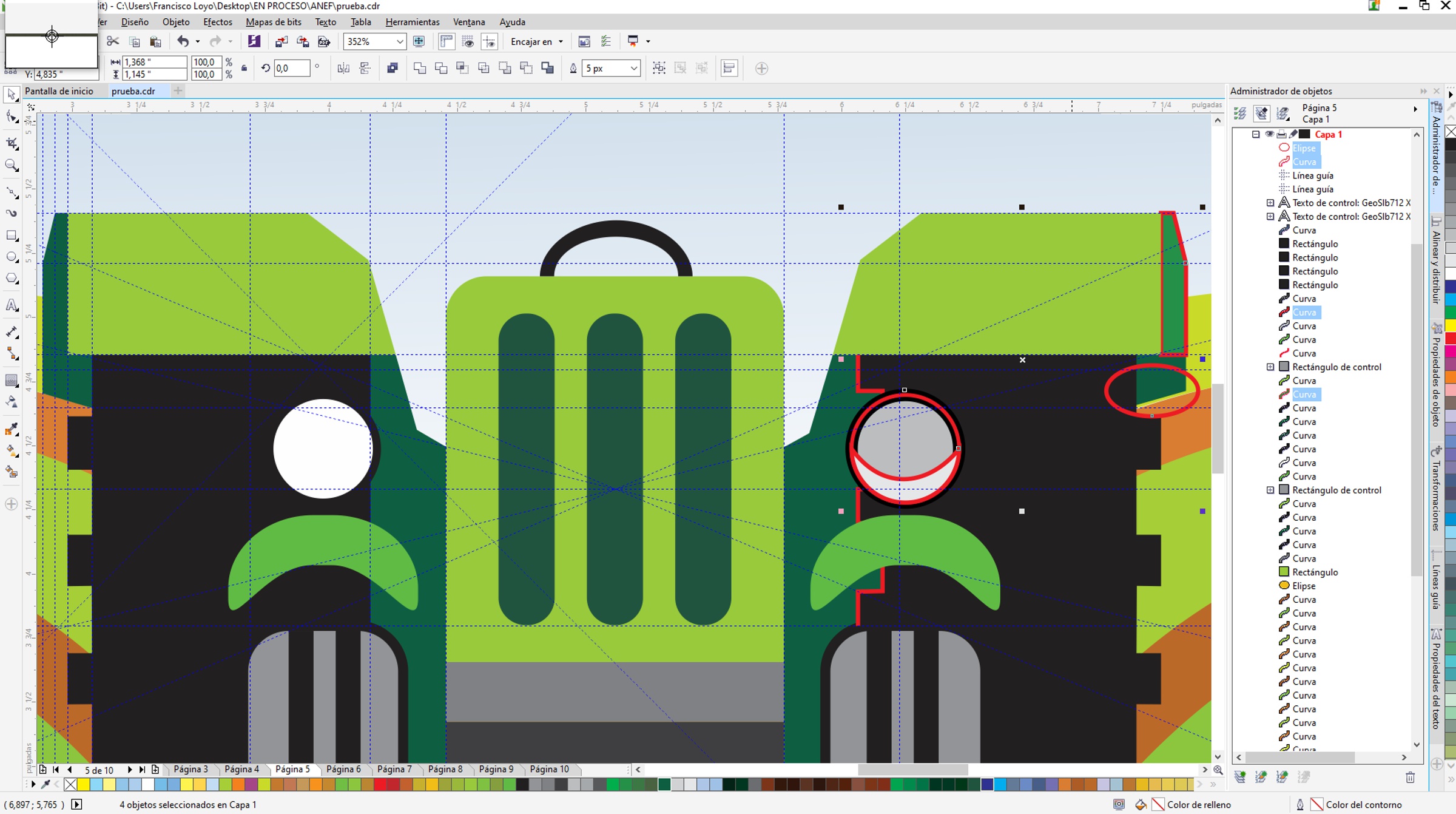Click the object width field 1,368
This screenshot has width=1456, height=814.
(x=154, y=62)
